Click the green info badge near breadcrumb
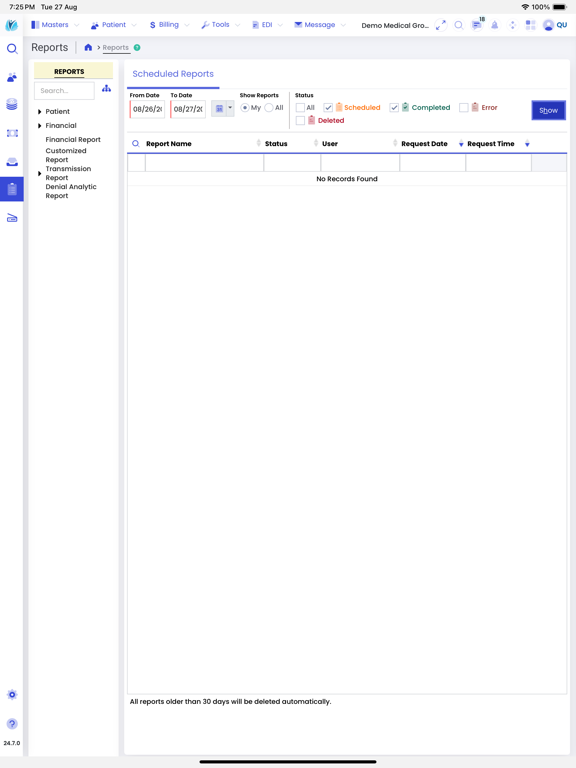 pyautogui.click(x=137, y=48)
